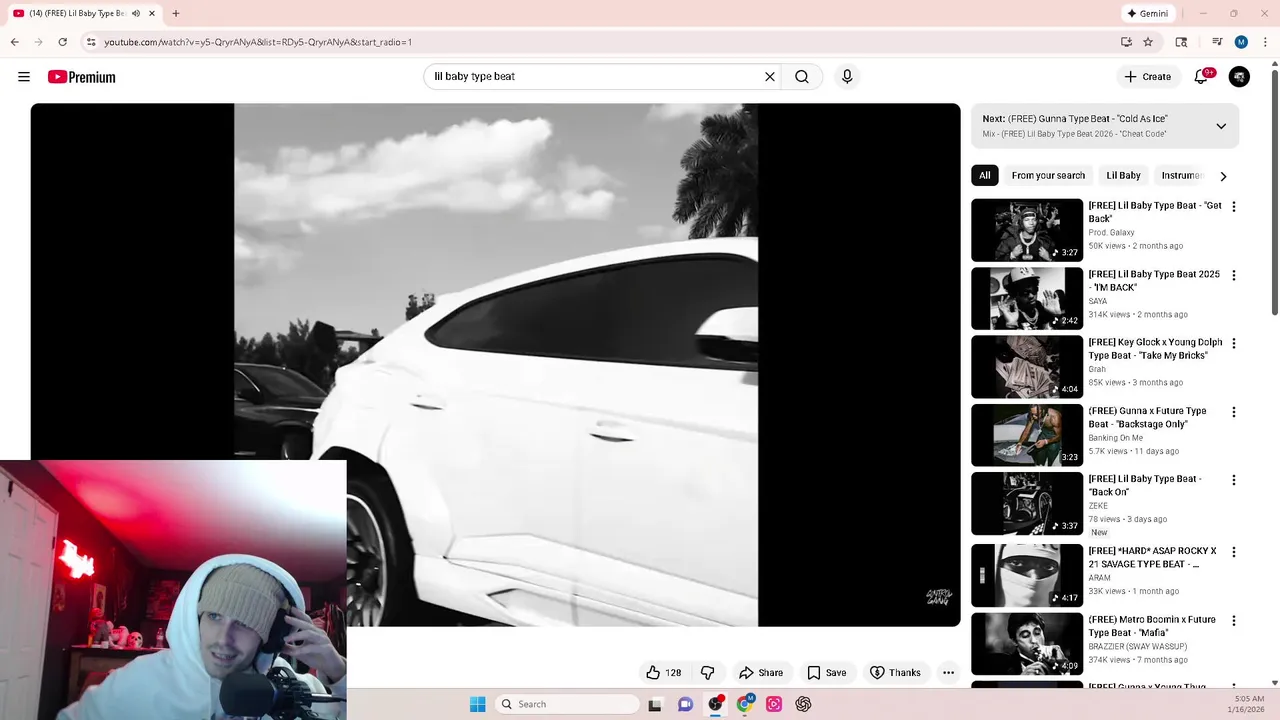Open YouTube notifications bell
Image resolution: width=1280 pixels, height=720 pixels.
[x=1202, y=77]
